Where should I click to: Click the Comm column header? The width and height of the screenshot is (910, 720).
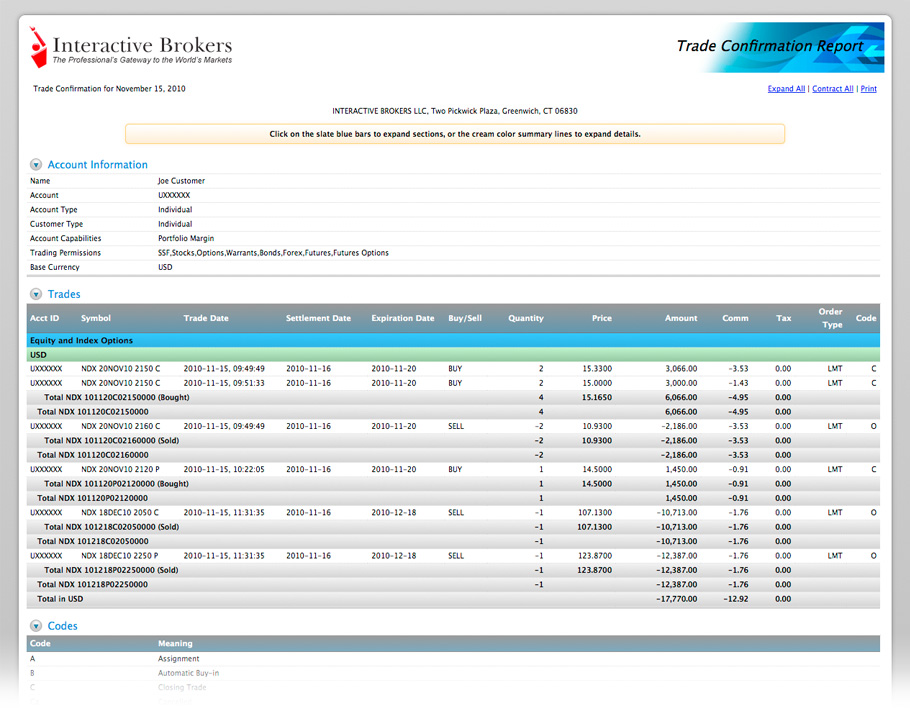[735, 318]
